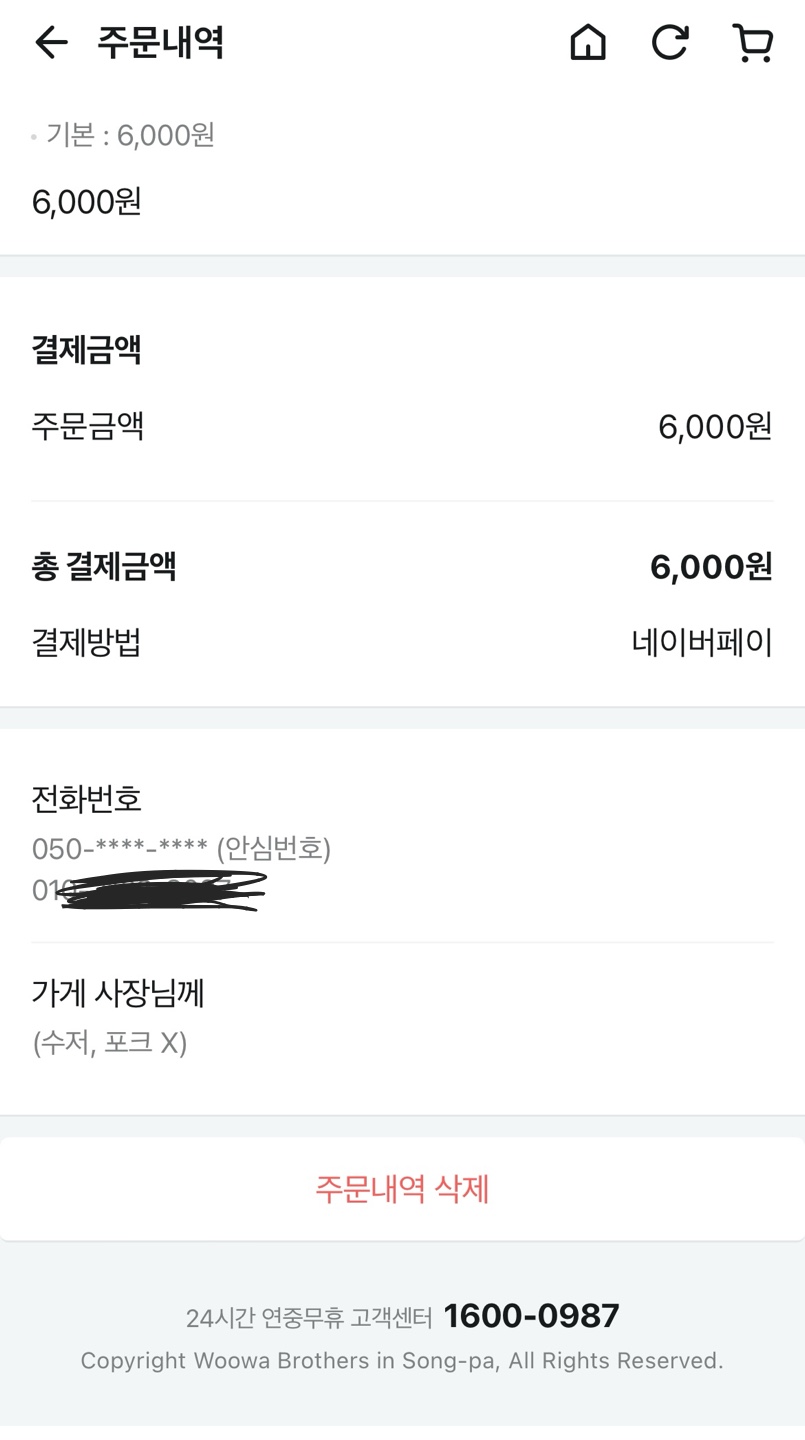Viewport: 805px width, 1440px height.
Task: Tap the refresh icon
Action: (669, 43)
